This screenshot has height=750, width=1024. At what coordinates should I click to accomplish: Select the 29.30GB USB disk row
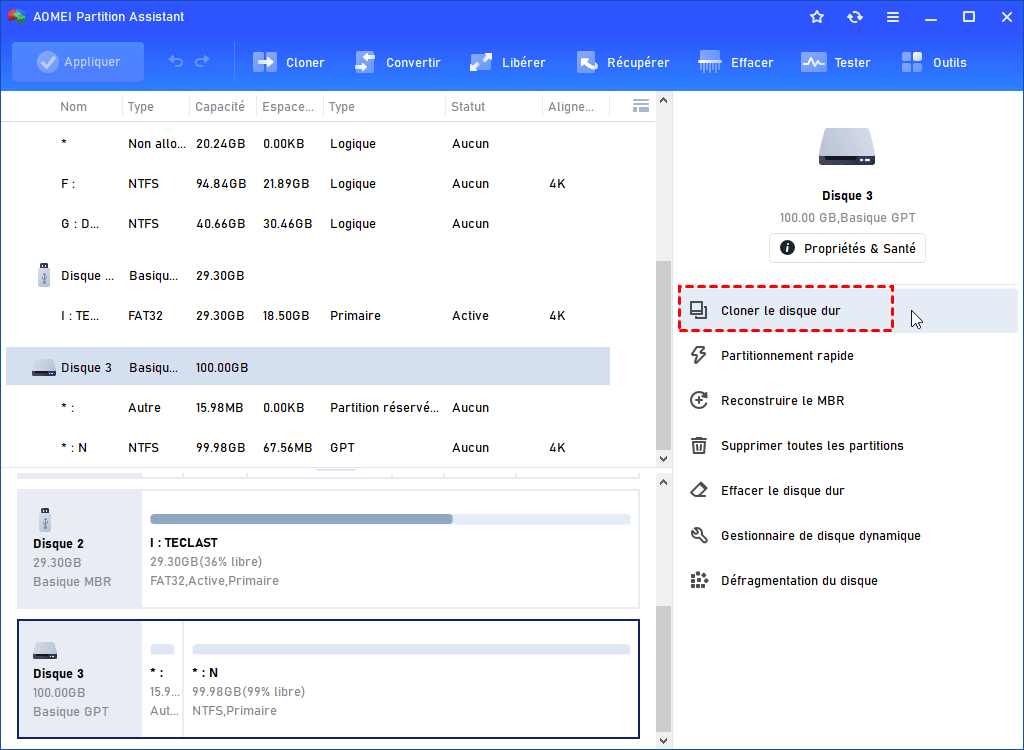[308, 276]
